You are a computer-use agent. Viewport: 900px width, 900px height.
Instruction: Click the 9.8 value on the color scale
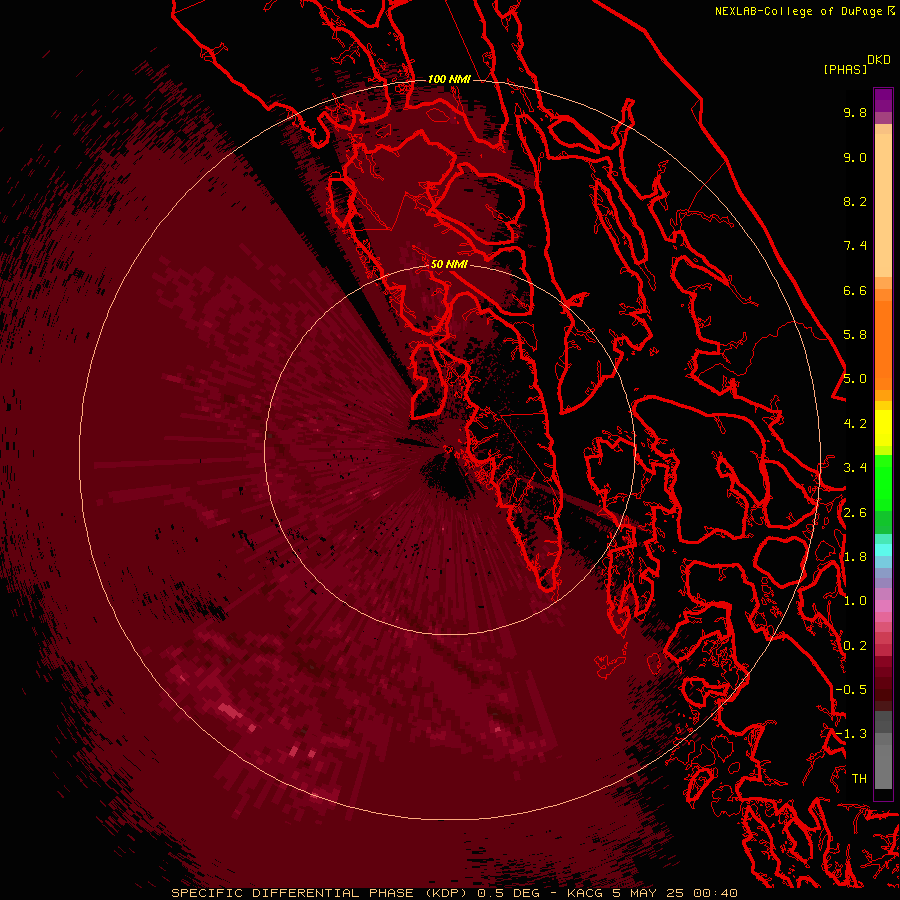855,112
